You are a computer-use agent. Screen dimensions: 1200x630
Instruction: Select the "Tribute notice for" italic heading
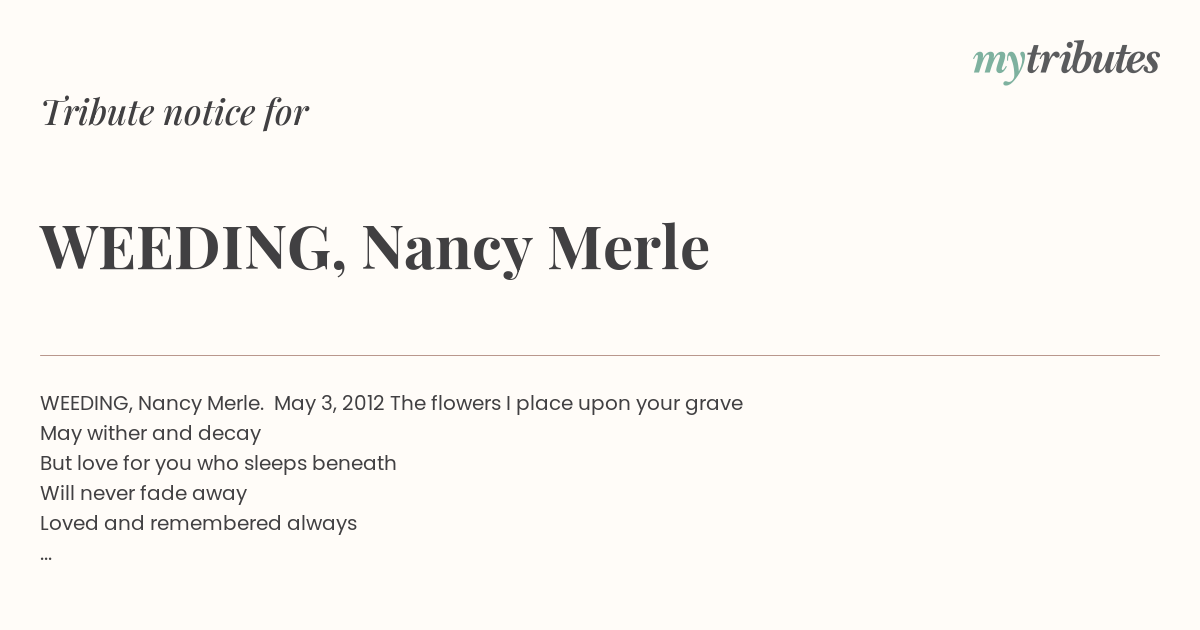pyautogui.click(x=175, y=112)
